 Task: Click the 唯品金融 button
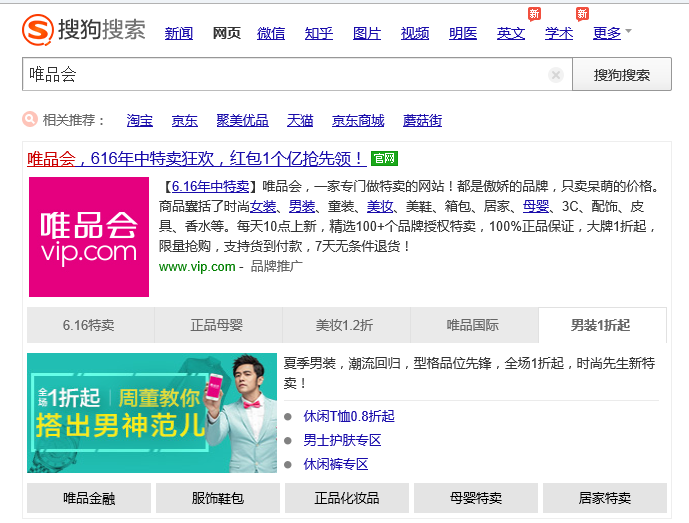click(89, 497)
